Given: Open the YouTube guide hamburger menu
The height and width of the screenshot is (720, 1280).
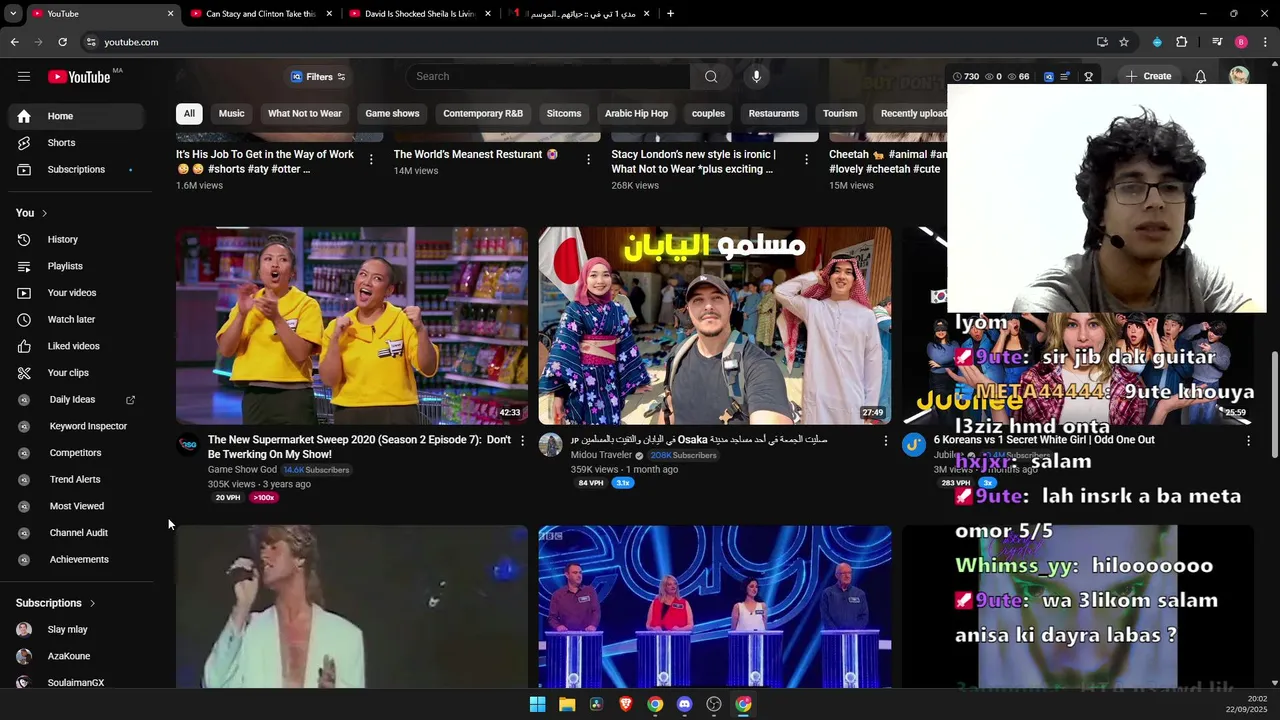Looking at the screenshot, I should 24,77.
